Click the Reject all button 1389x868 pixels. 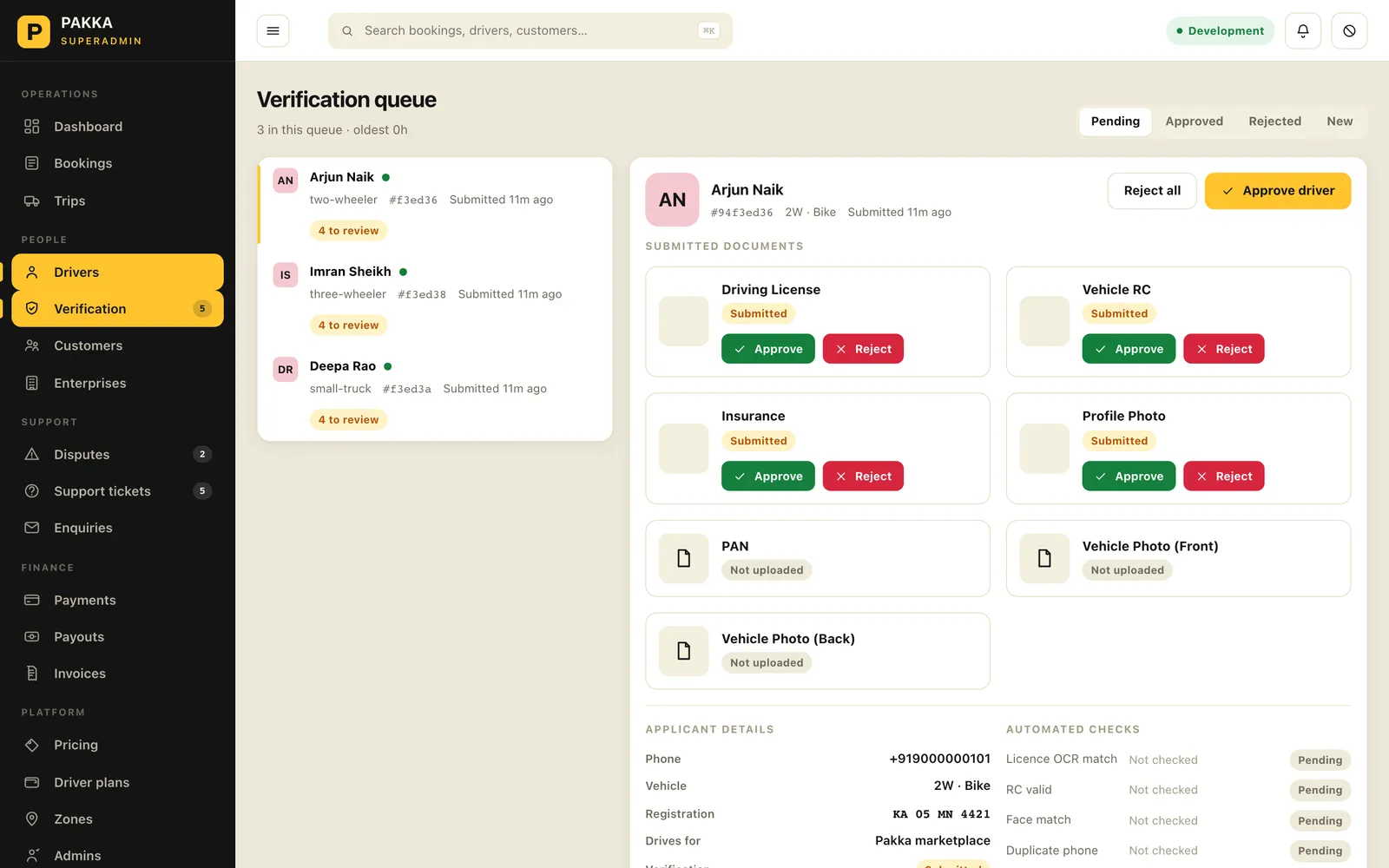coord(1152,191)
